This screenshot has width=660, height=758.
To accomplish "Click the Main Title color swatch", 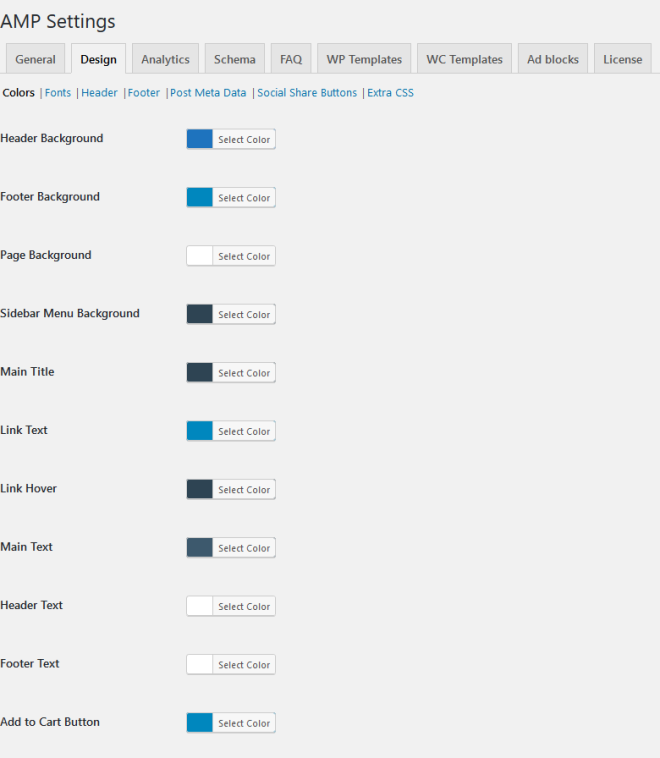I will [x=200, y=372].
